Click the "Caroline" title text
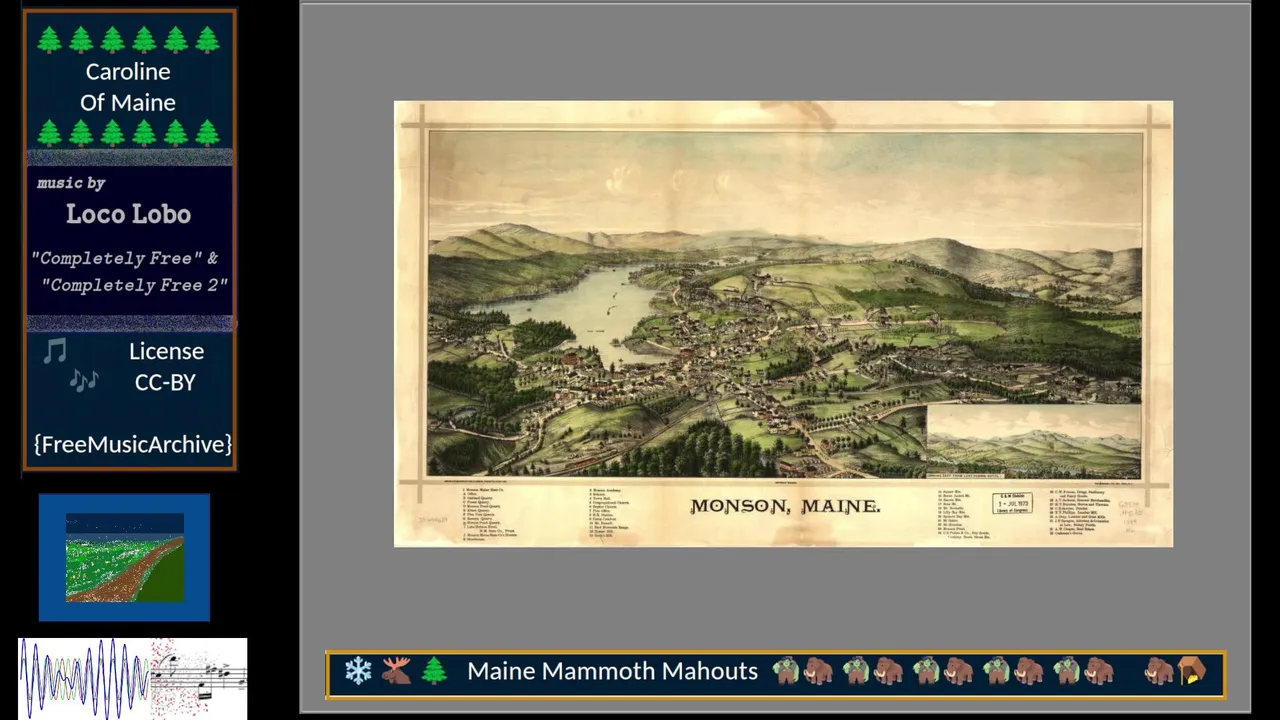 [128, 71]
